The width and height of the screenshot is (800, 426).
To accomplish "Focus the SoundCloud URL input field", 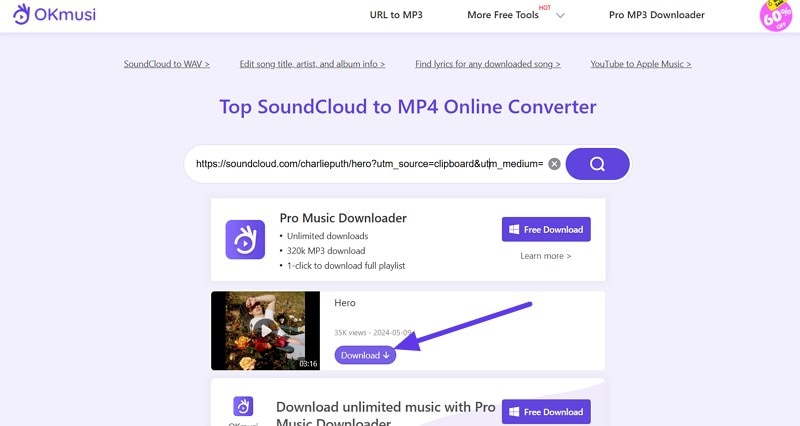I will click(x=369, y=164).
